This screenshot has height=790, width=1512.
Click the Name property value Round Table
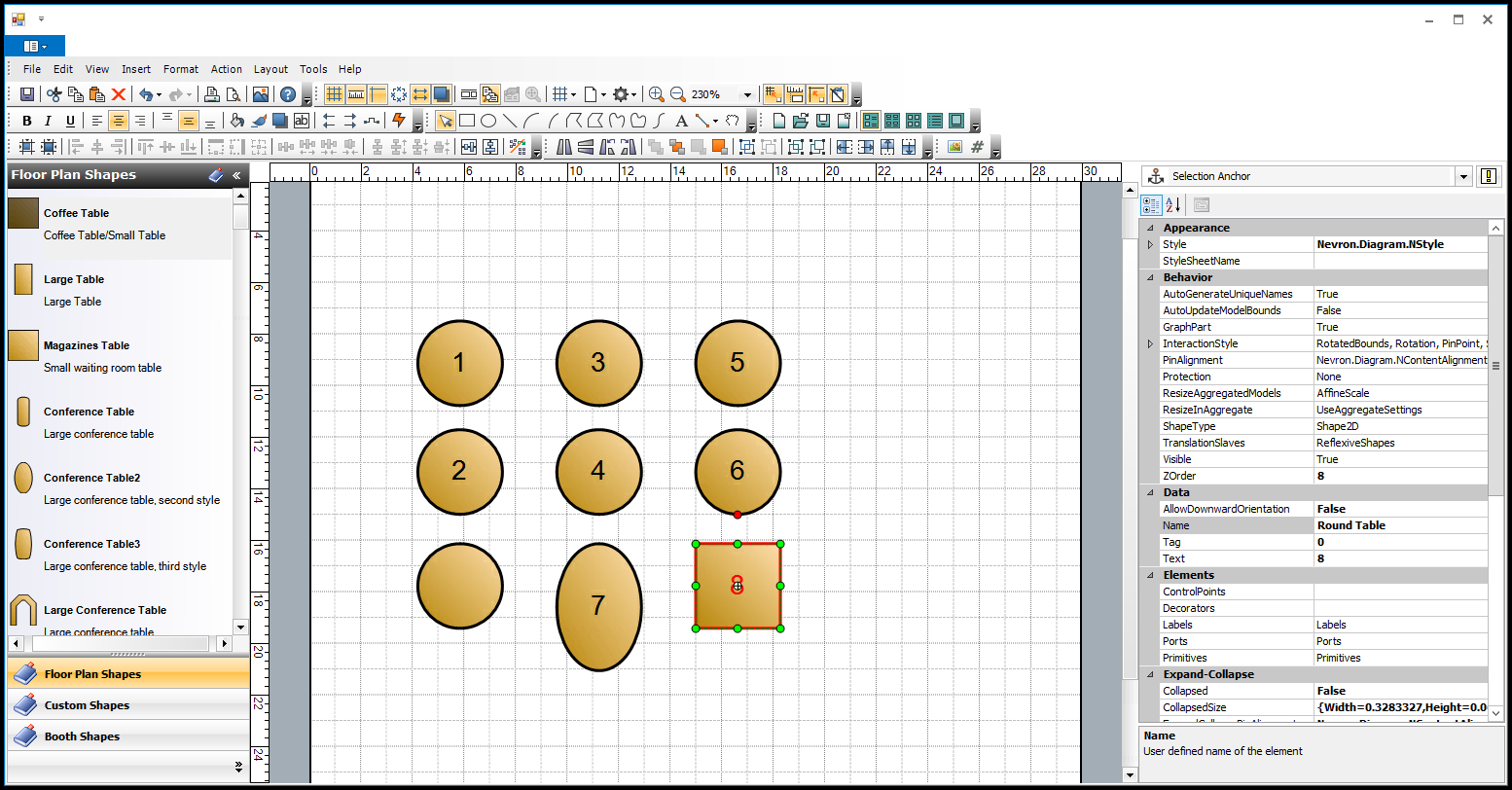tap(1401, 525)
